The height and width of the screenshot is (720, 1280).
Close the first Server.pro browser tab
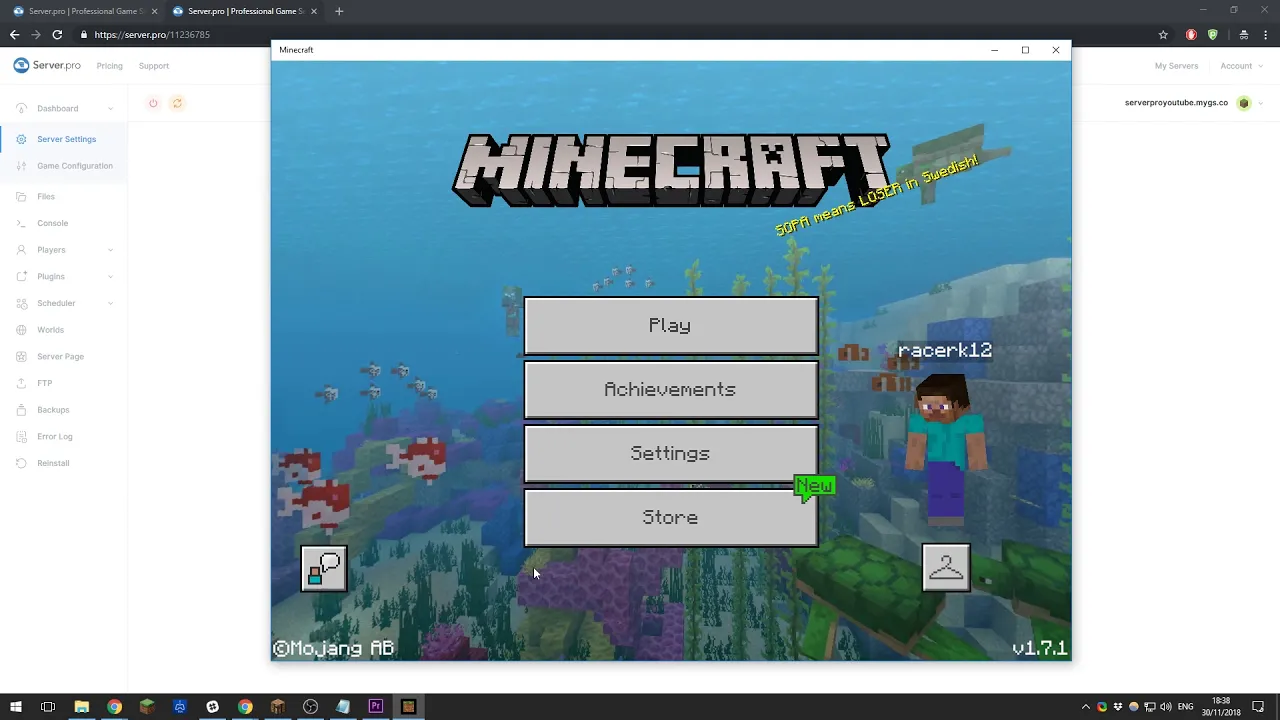[154, 11]
